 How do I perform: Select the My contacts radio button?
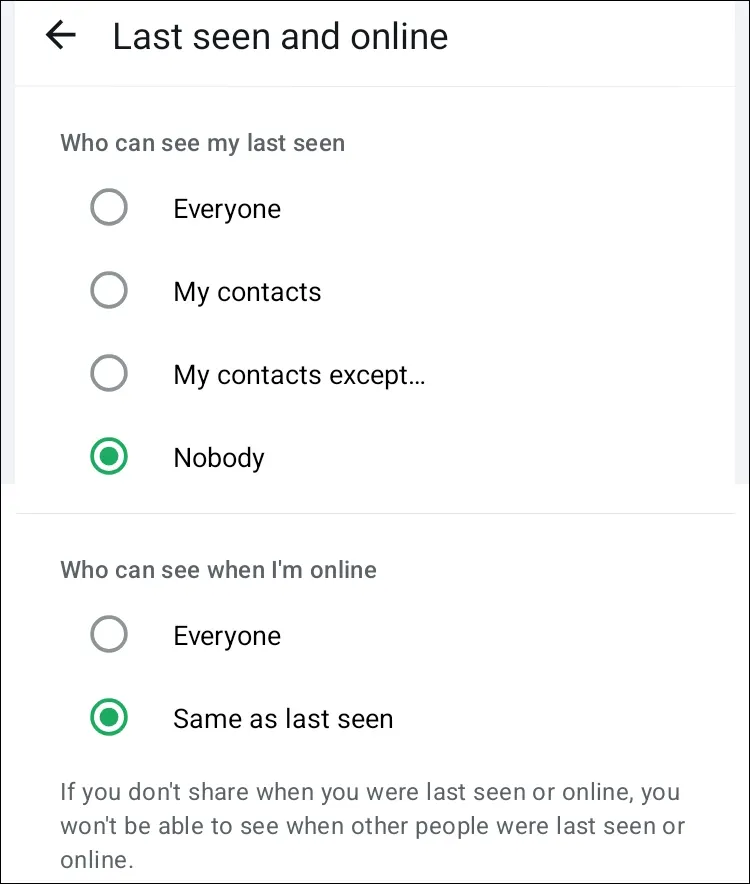pos(108,291)
